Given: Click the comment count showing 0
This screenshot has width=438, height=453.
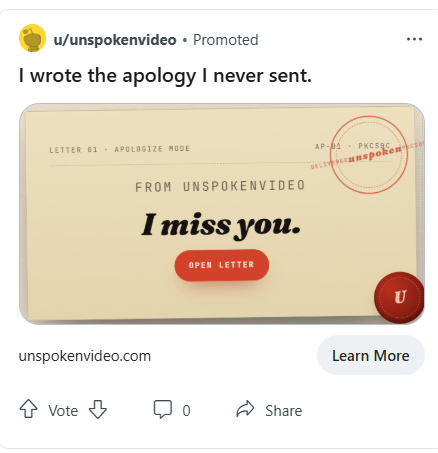Looking at the screenshot, I should tap(186, 411).
